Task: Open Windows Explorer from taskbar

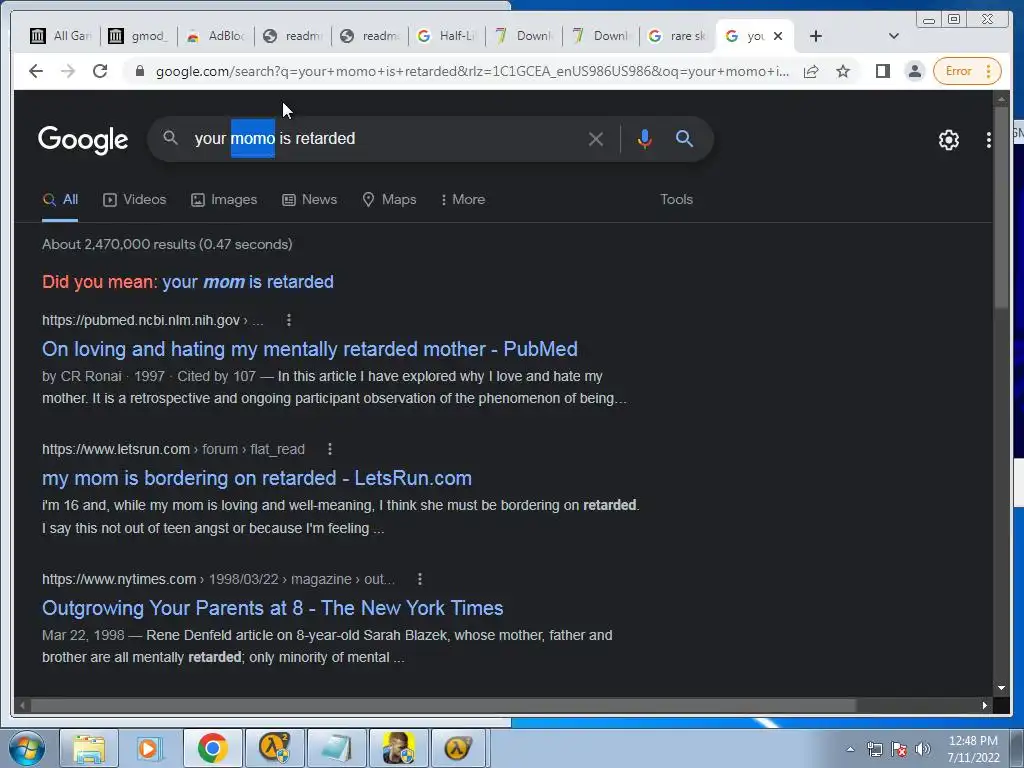Action: tap(89, 748)
